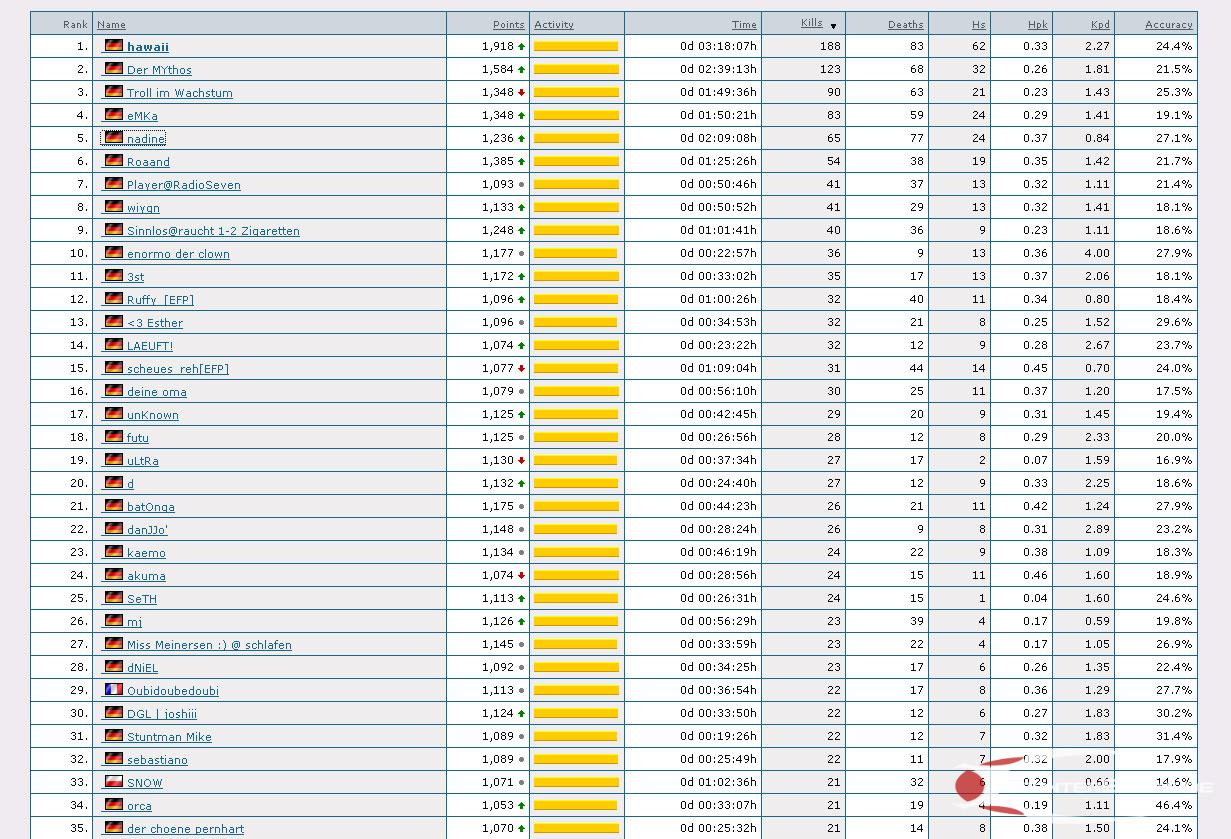1231x839 pixels.
Task: Click gray trend dot in enormo der clown row
Action: 521,254
